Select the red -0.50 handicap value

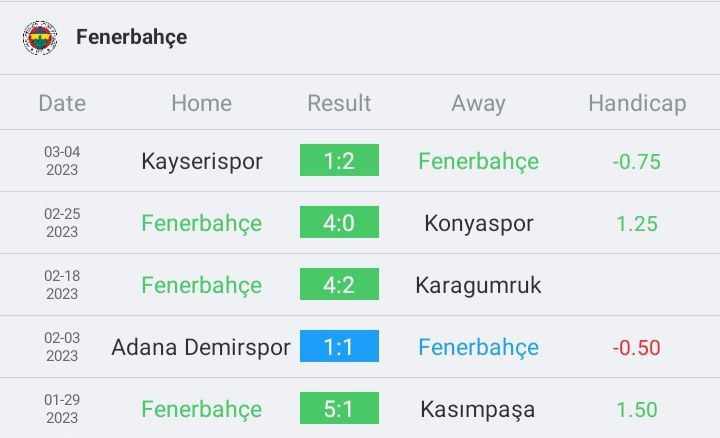[x=636, y=348]
